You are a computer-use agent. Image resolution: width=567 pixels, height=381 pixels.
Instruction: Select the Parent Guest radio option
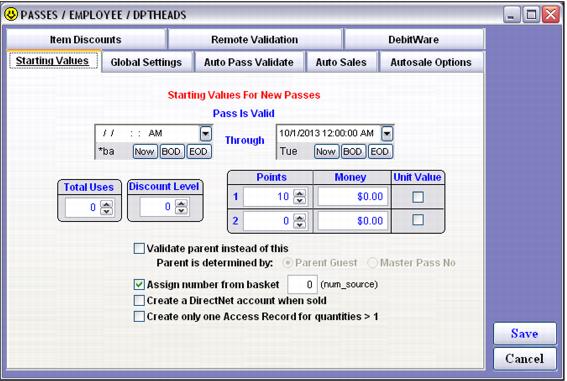pyautogui.click(x=288, y=263)
